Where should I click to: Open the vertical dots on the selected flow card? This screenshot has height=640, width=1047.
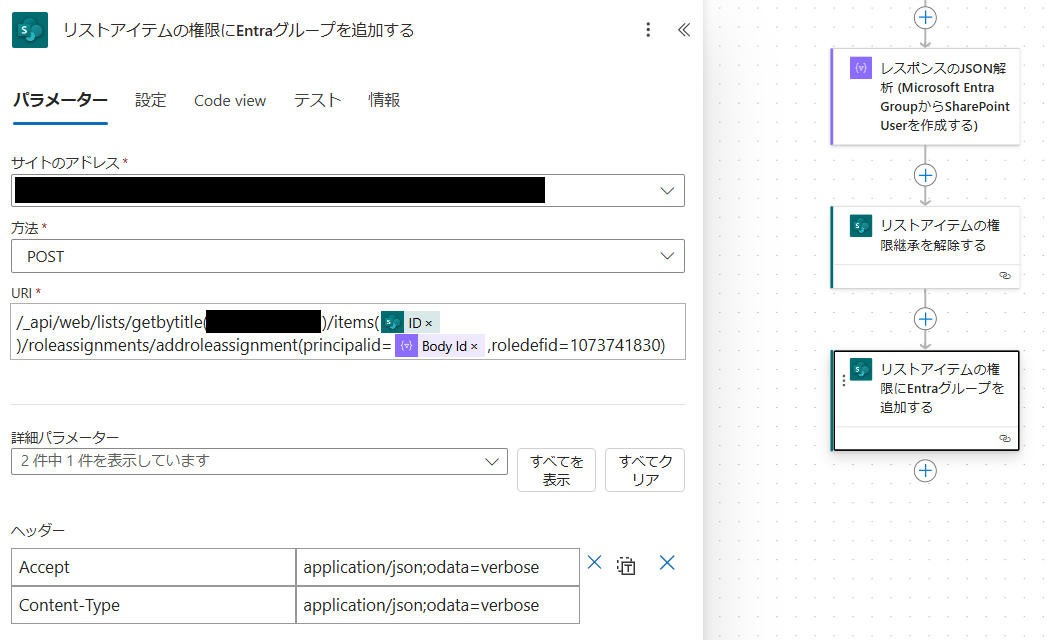pyautogui.click(x=844, y=380)
